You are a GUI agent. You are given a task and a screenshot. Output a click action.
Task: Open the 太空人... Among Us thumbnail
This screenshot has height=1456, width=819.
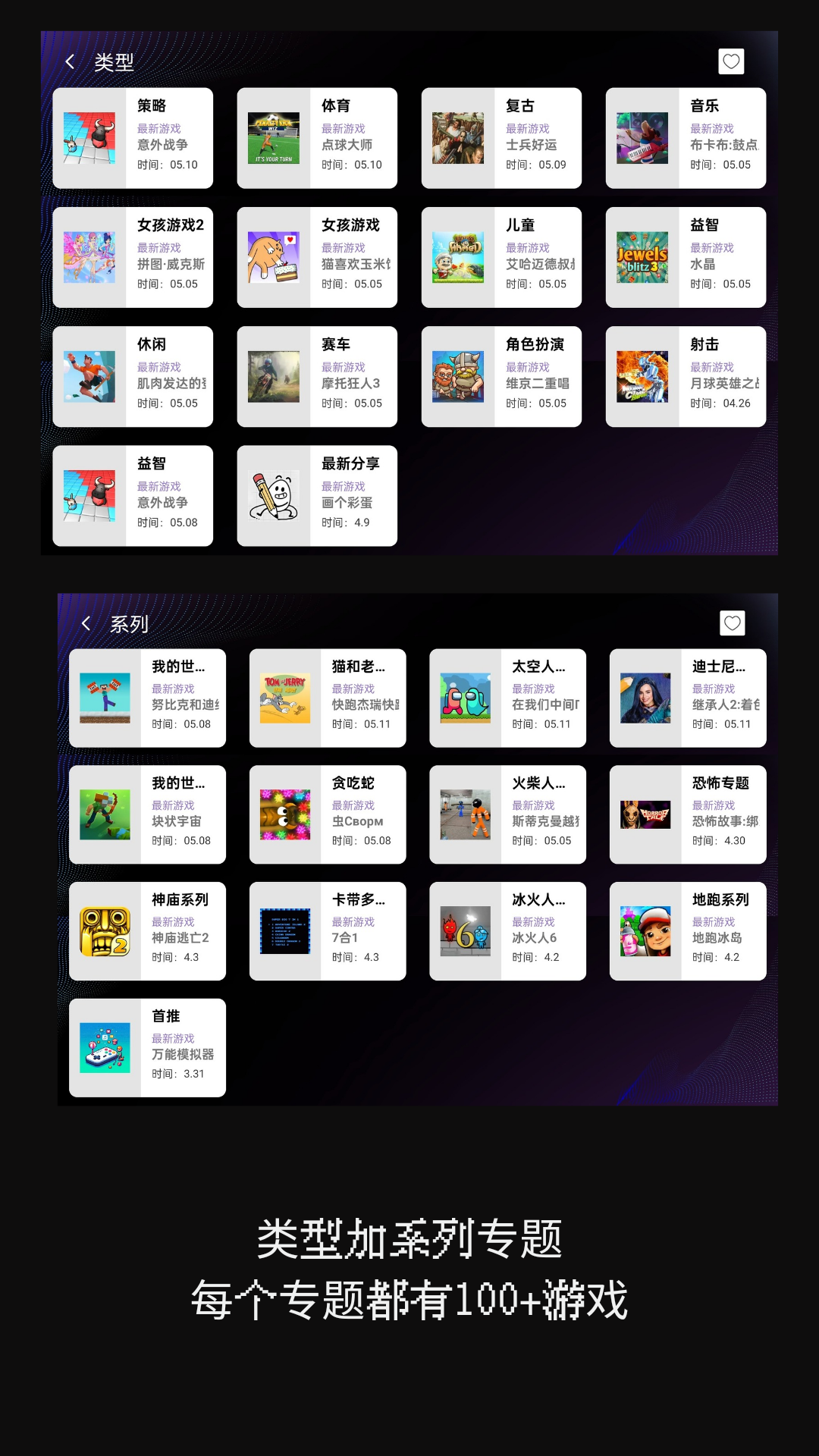(x=466, y=698)
